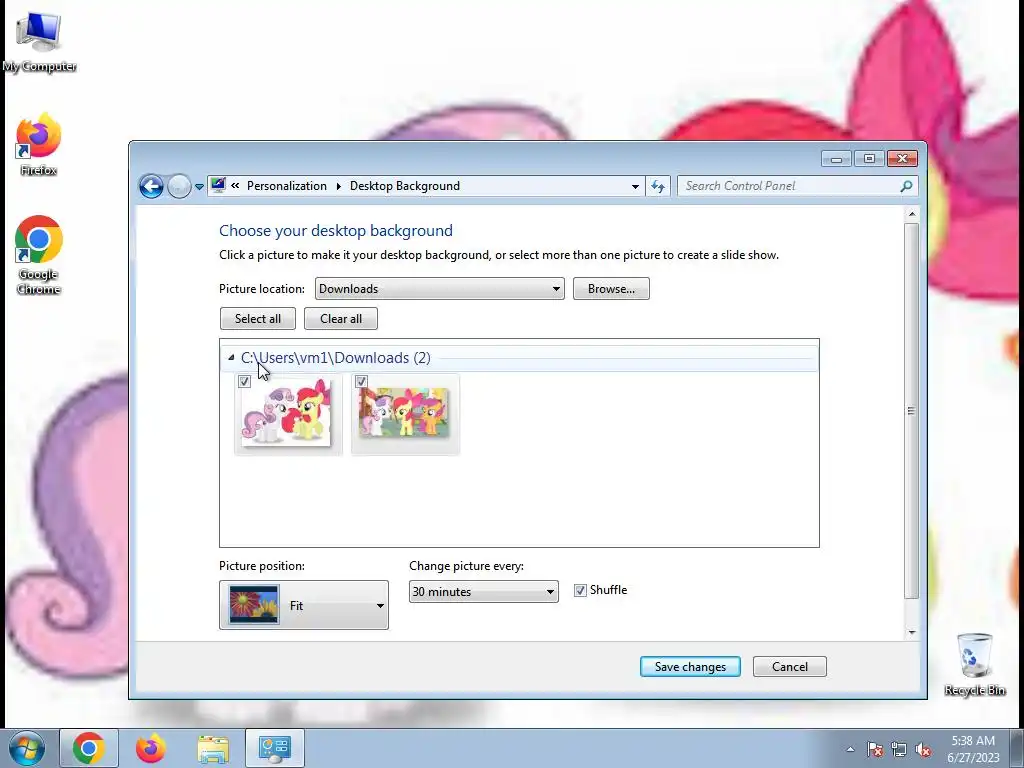Click the Desktop Background breadcrumb
Image resolution: width=1024 pixels, height=768 pixels.
pos(405,186)
